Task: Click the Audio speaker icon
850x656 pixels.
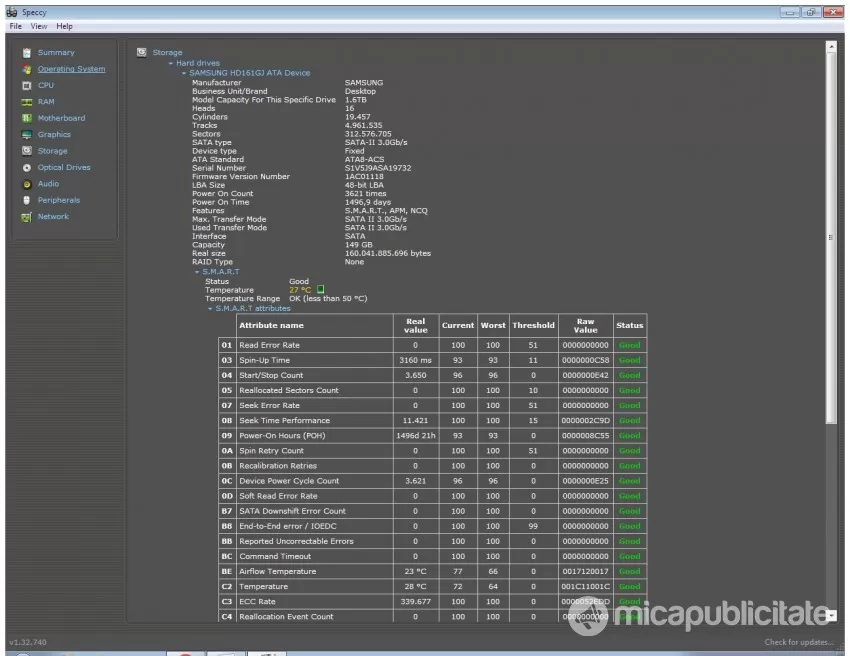Action: pos(27,184)
